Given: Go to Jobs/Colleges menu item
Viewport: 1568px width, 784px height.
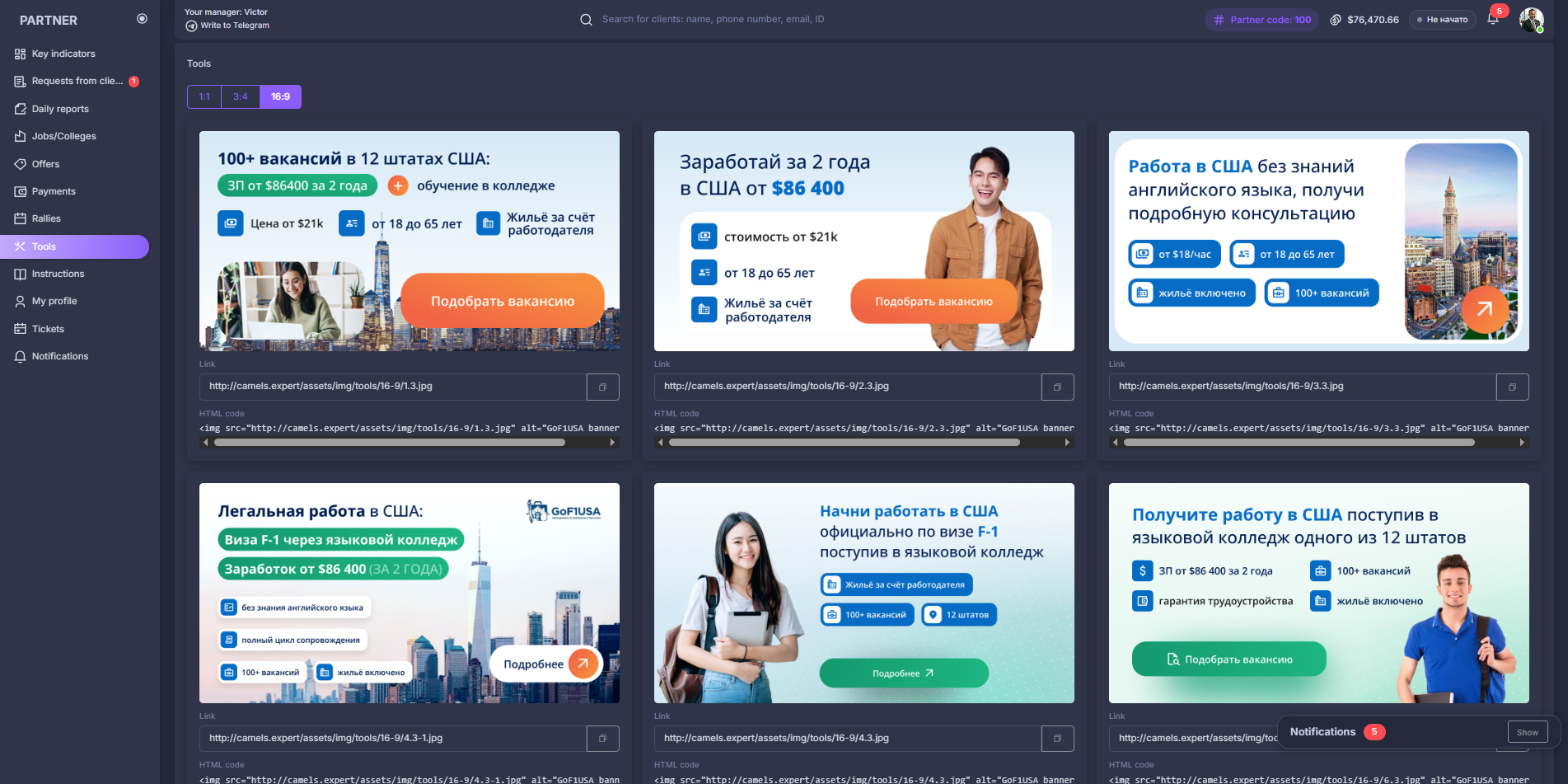Looking at the screenshot, I should coord(63,136).
